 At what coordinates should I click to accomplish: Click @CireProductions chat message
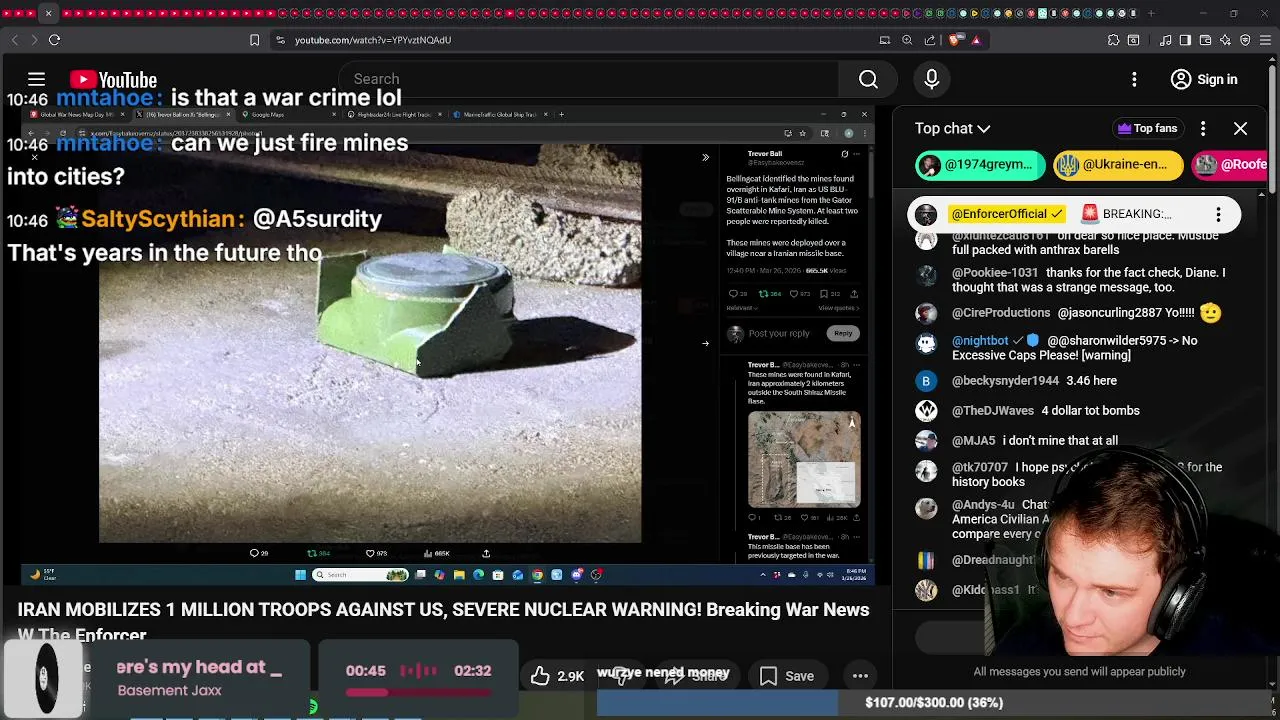pos(1075,313)
